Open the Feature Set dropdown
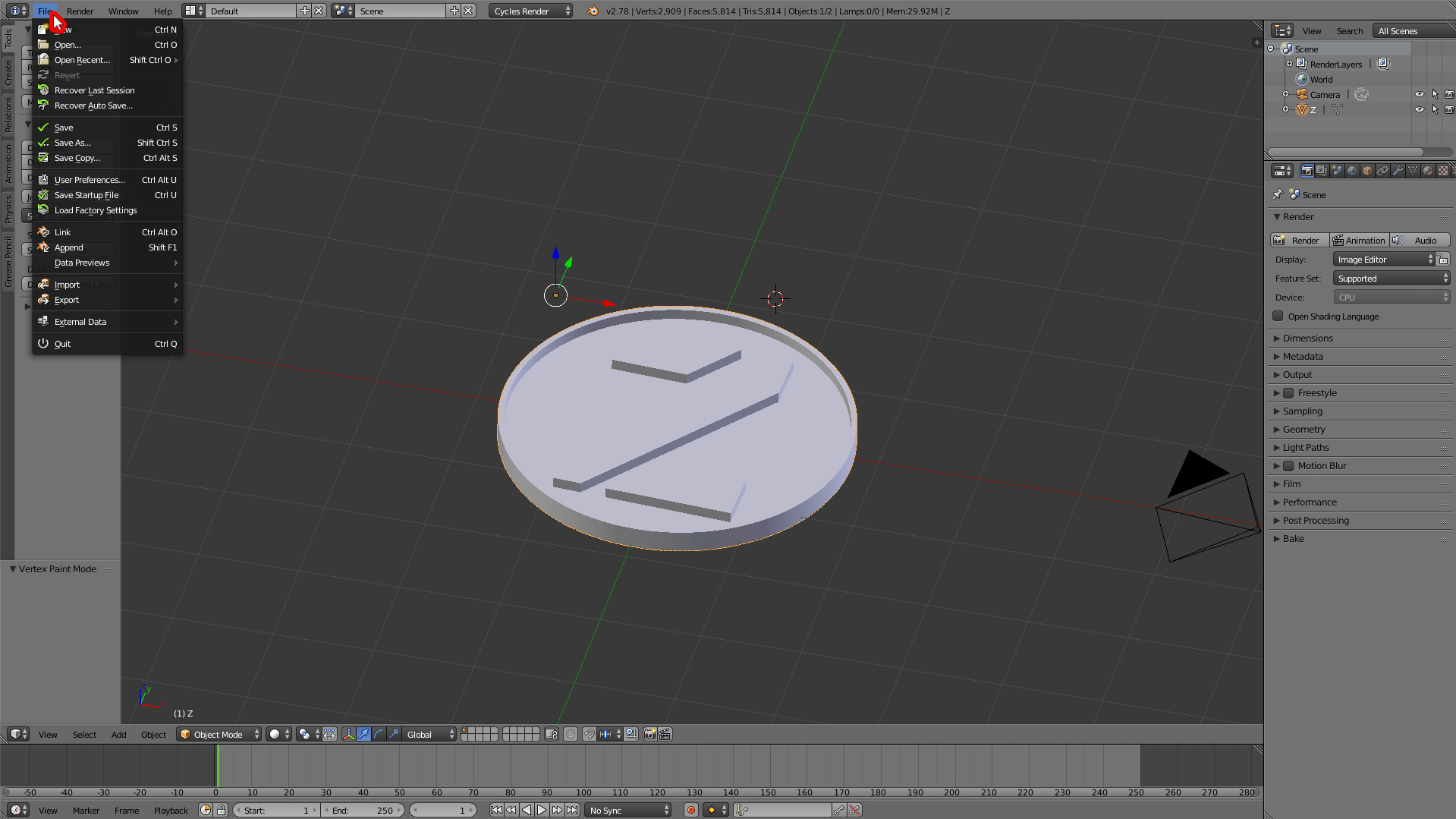1456x819 pixels. click(x=1392, y=279)
